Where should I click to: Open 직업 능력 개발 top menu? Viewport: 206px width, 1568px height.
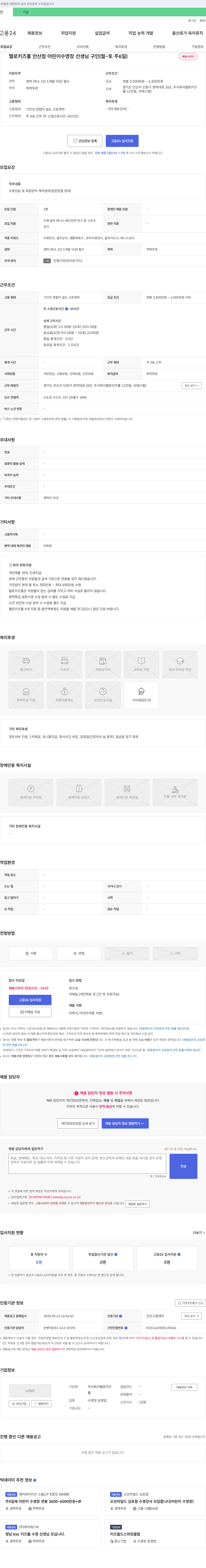click(141, 33)
